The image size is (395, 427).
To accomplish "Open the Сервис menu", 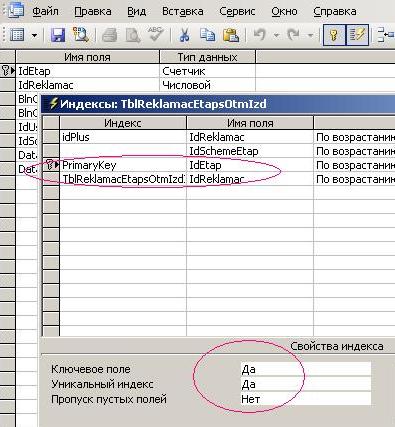I will pyautogui.click(x=237, y=11).
